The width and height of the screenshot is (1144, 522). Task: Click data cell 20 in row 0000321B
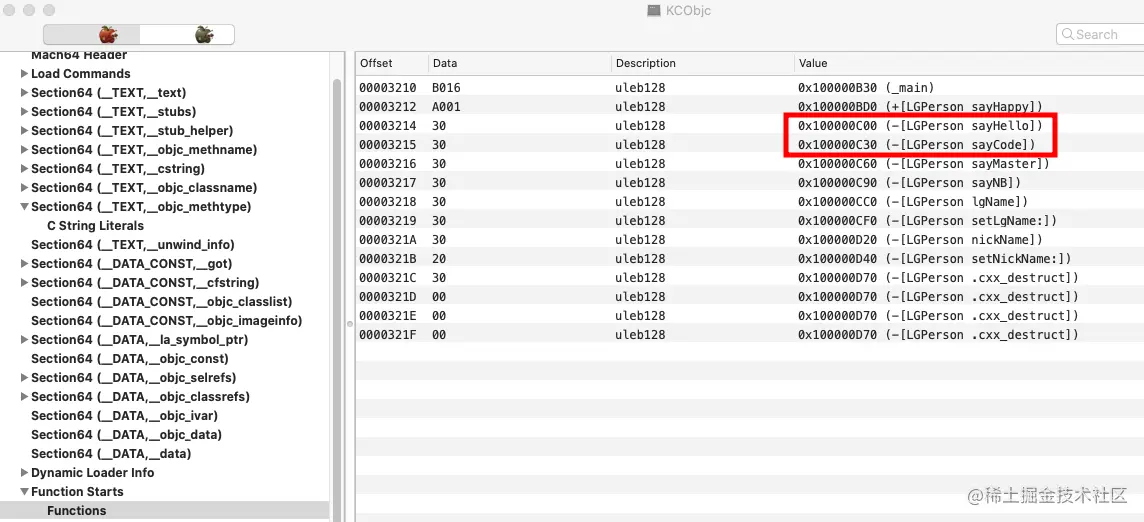pyautogui.click(x=438, y=258)
